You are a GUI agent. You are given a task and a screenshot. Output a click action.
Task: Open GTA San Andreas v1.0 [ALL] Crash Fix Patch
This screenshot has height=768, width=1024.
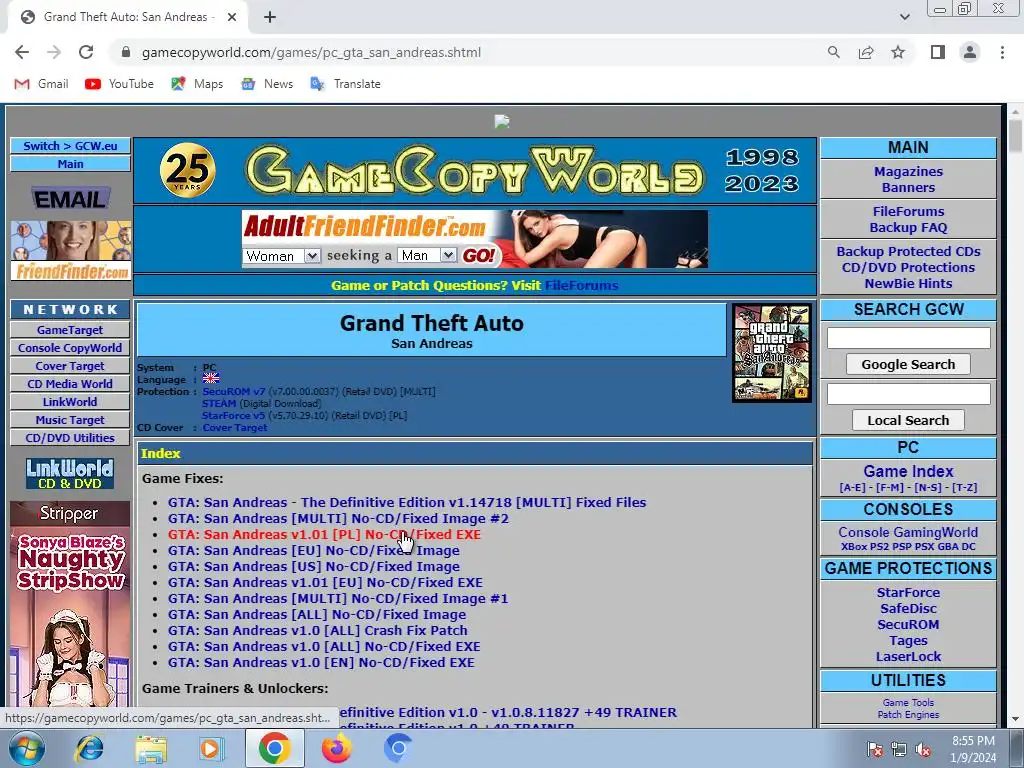pos(317,630)
